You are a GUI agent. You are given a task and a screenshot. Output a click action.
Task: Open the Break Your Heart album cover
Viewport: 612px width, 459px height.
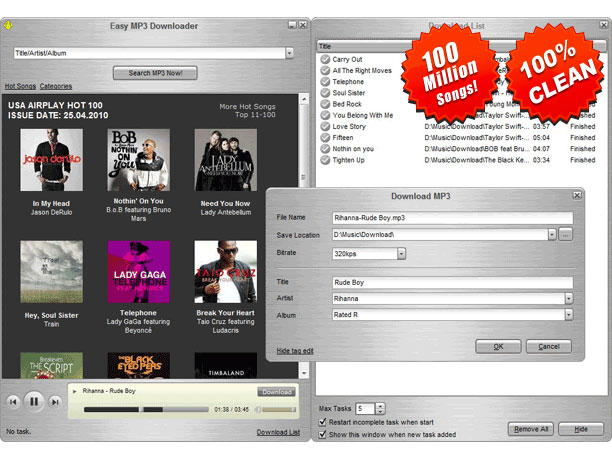tap(226, 272)
